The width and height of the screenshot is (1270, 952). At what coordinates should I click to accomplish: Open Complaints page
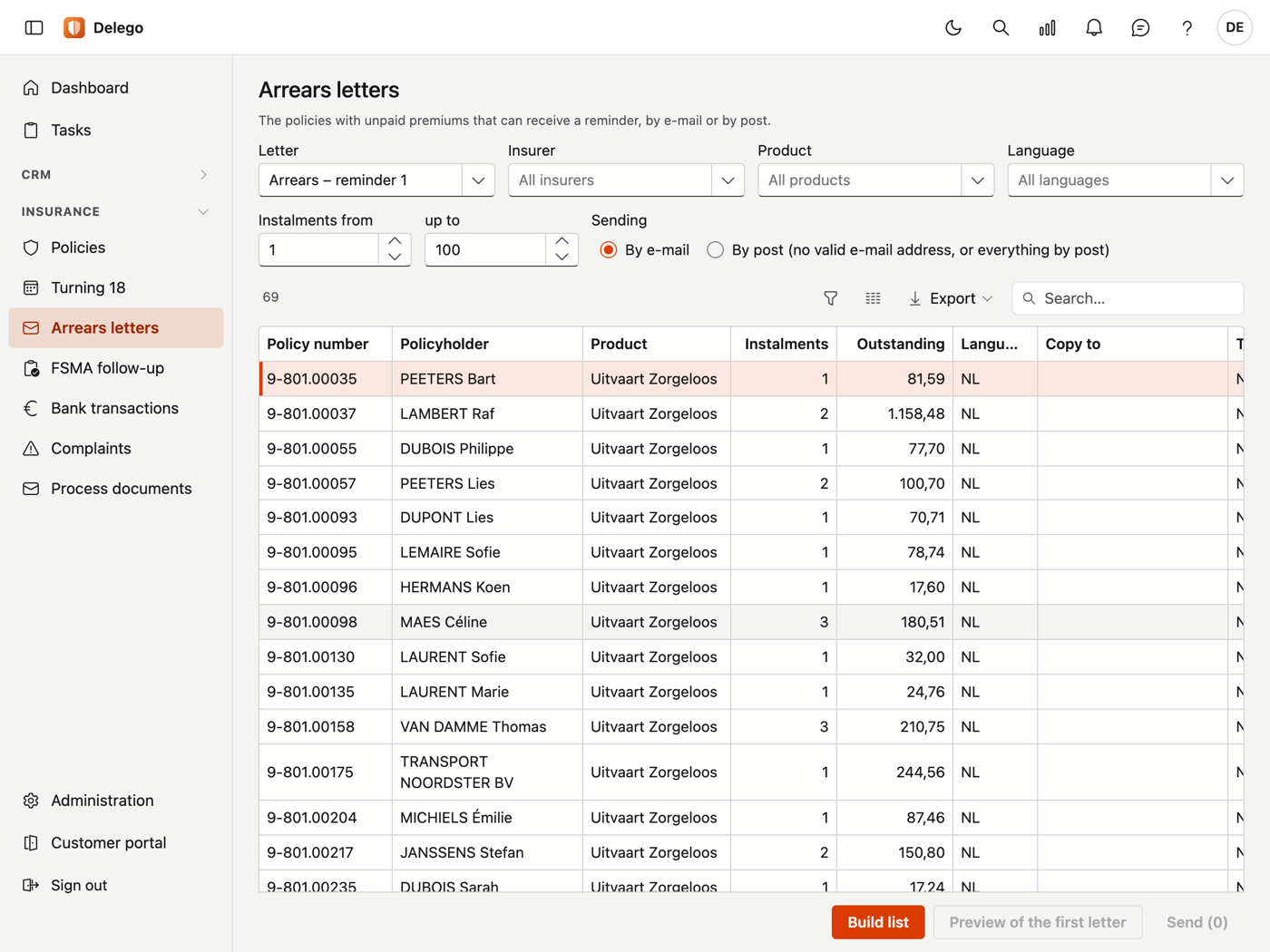(x=116, y=448)
